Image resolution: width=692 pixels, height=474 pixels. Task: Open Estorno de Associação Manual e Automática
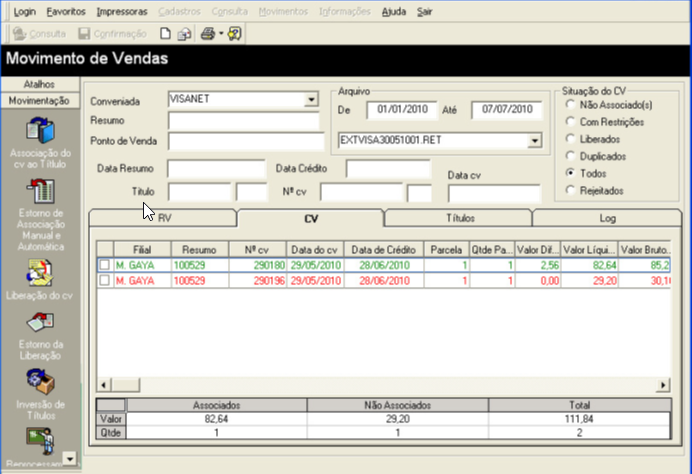coord(40,191)
